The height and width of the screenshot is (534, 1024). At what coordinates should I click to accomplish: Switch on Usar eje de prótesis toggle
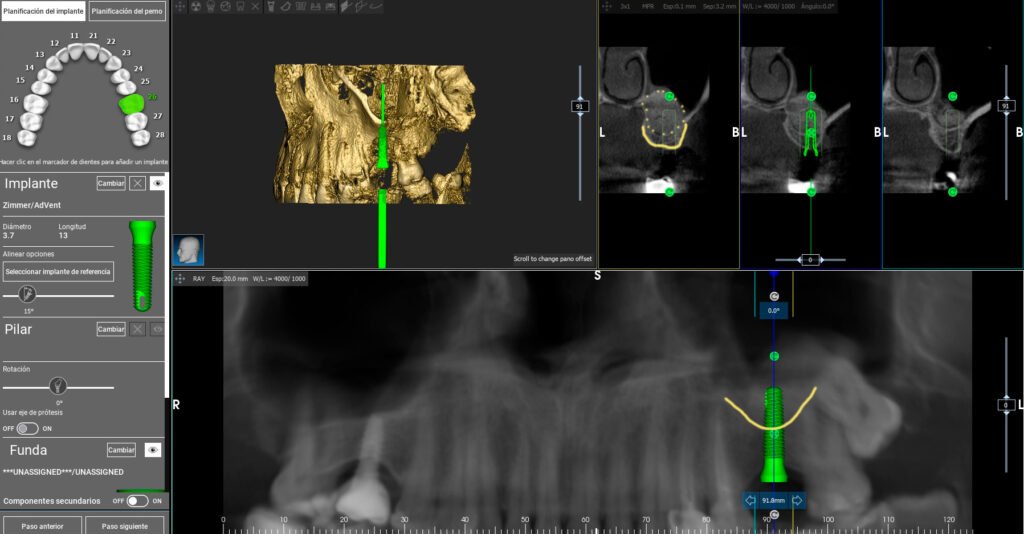point(27,428)
